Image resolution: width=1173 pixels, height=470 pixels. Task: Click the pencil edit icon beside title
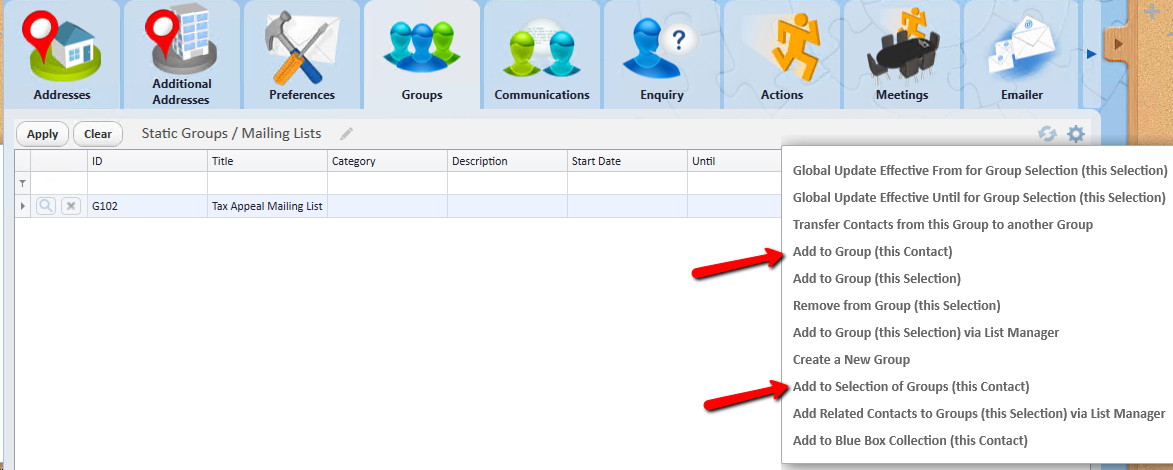[x=347, y=134]
